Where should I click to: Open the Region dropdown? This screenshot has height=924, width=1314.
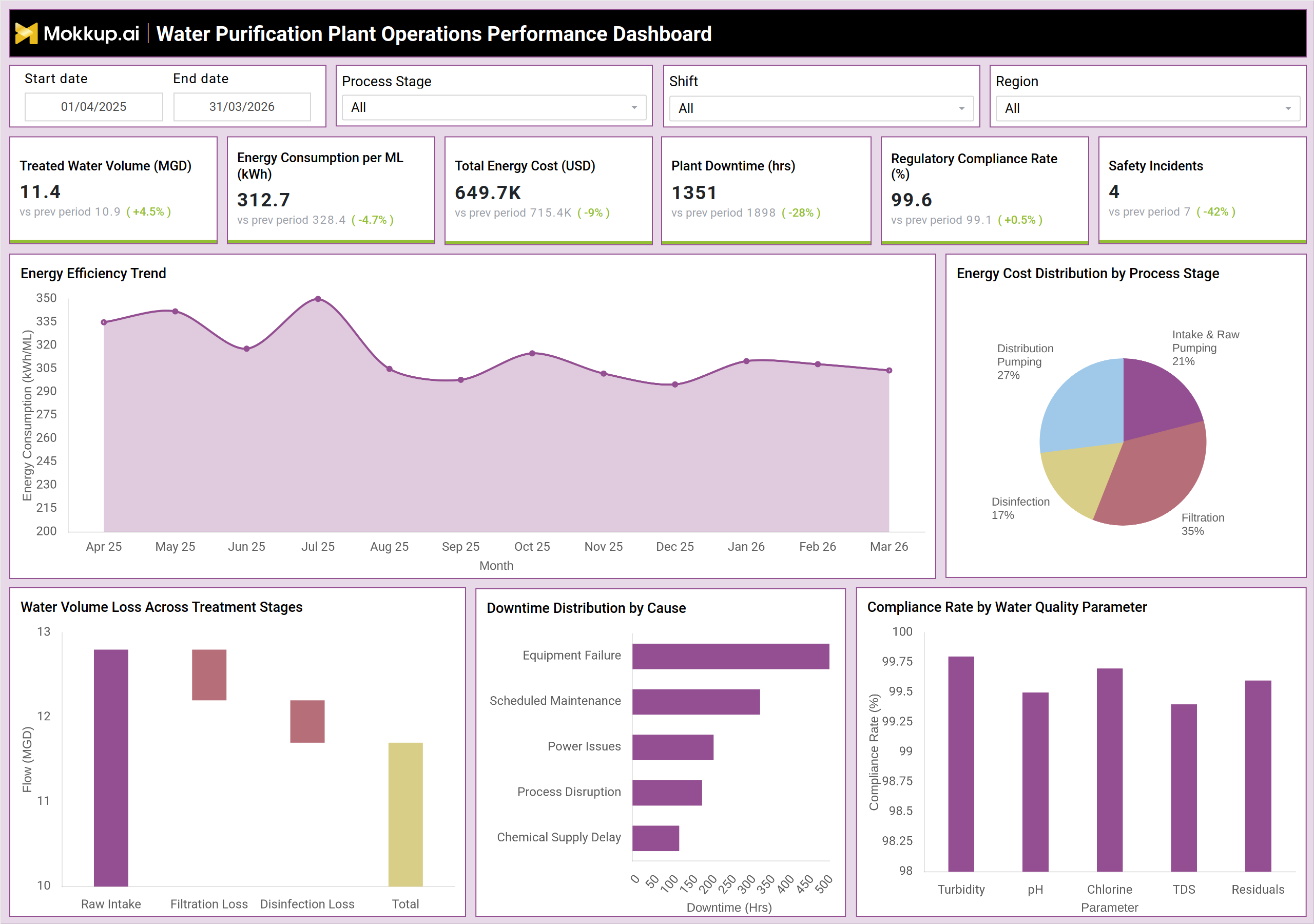pyautogui.click(x=1148, y=108)
